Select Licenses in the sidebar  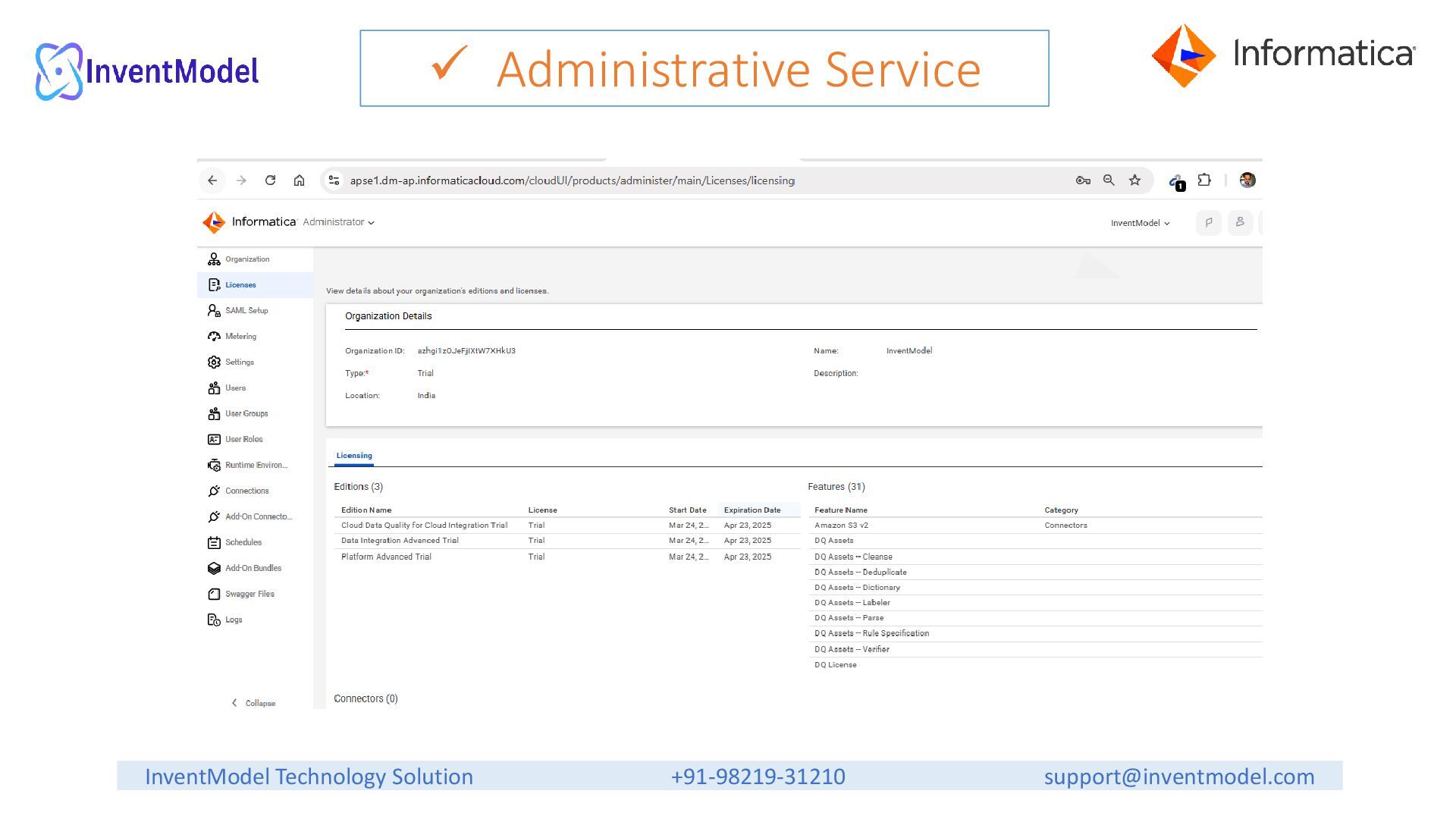tap(255, 285)
